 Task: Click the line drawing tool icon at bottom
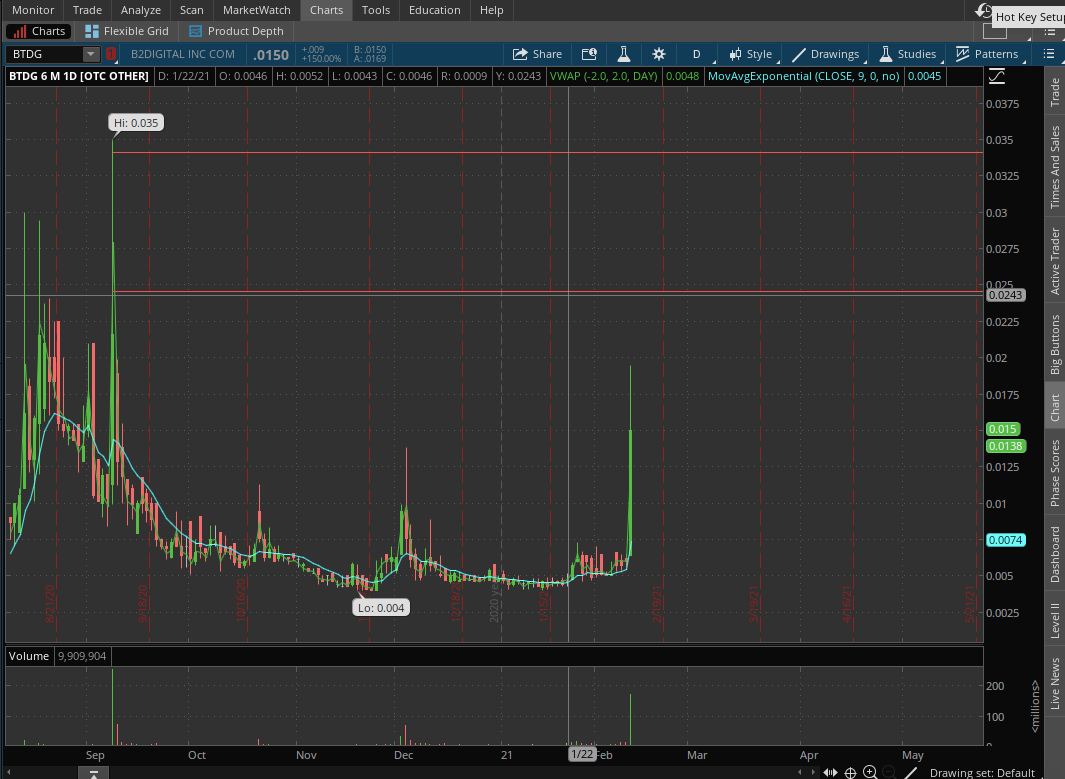[x=911, y=772]
